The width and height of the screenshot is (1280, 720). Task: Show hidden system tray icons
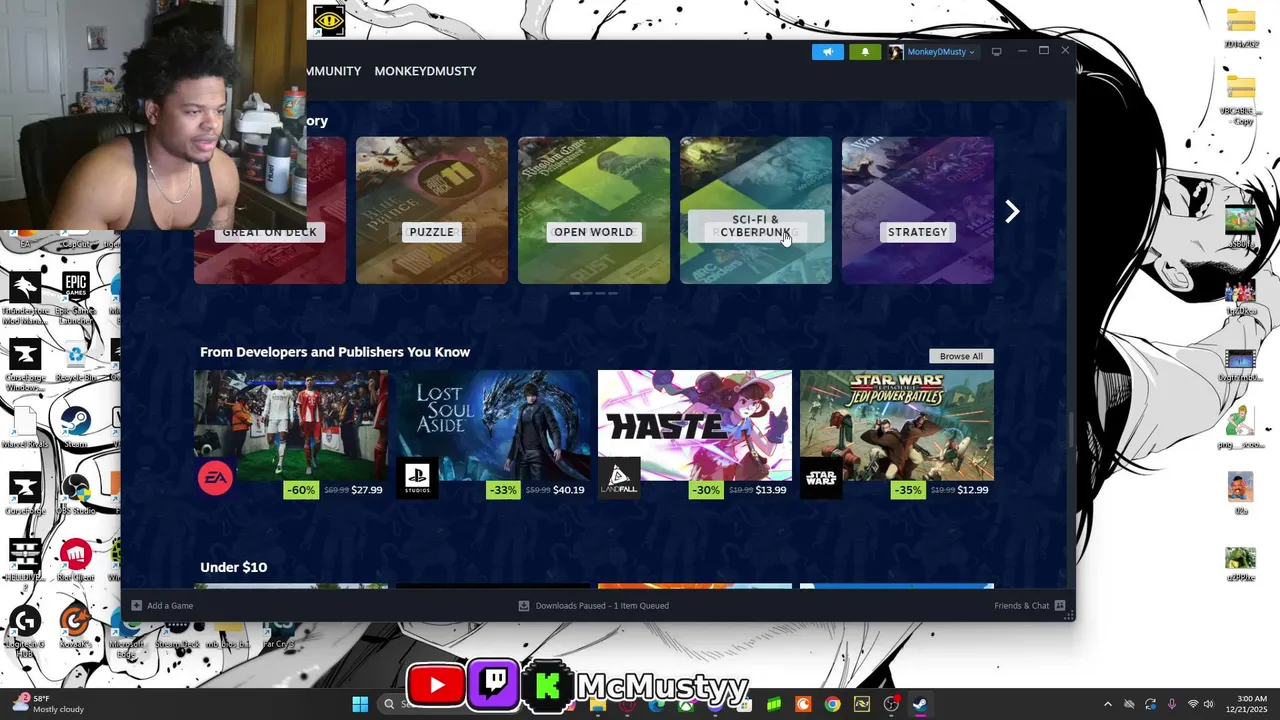click(1107, 704)
